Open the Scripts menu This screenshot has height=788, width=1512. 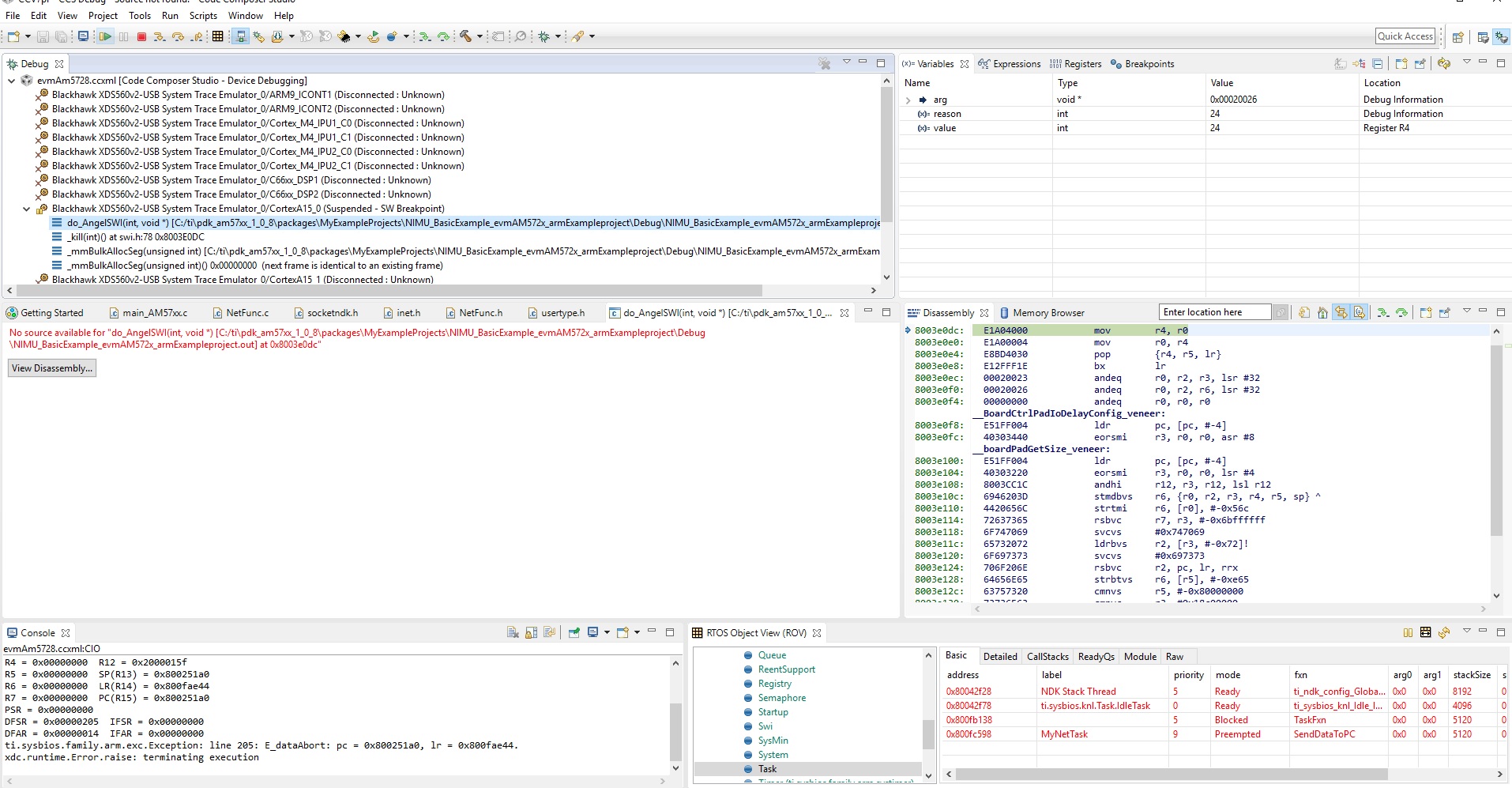pos(203,16)
